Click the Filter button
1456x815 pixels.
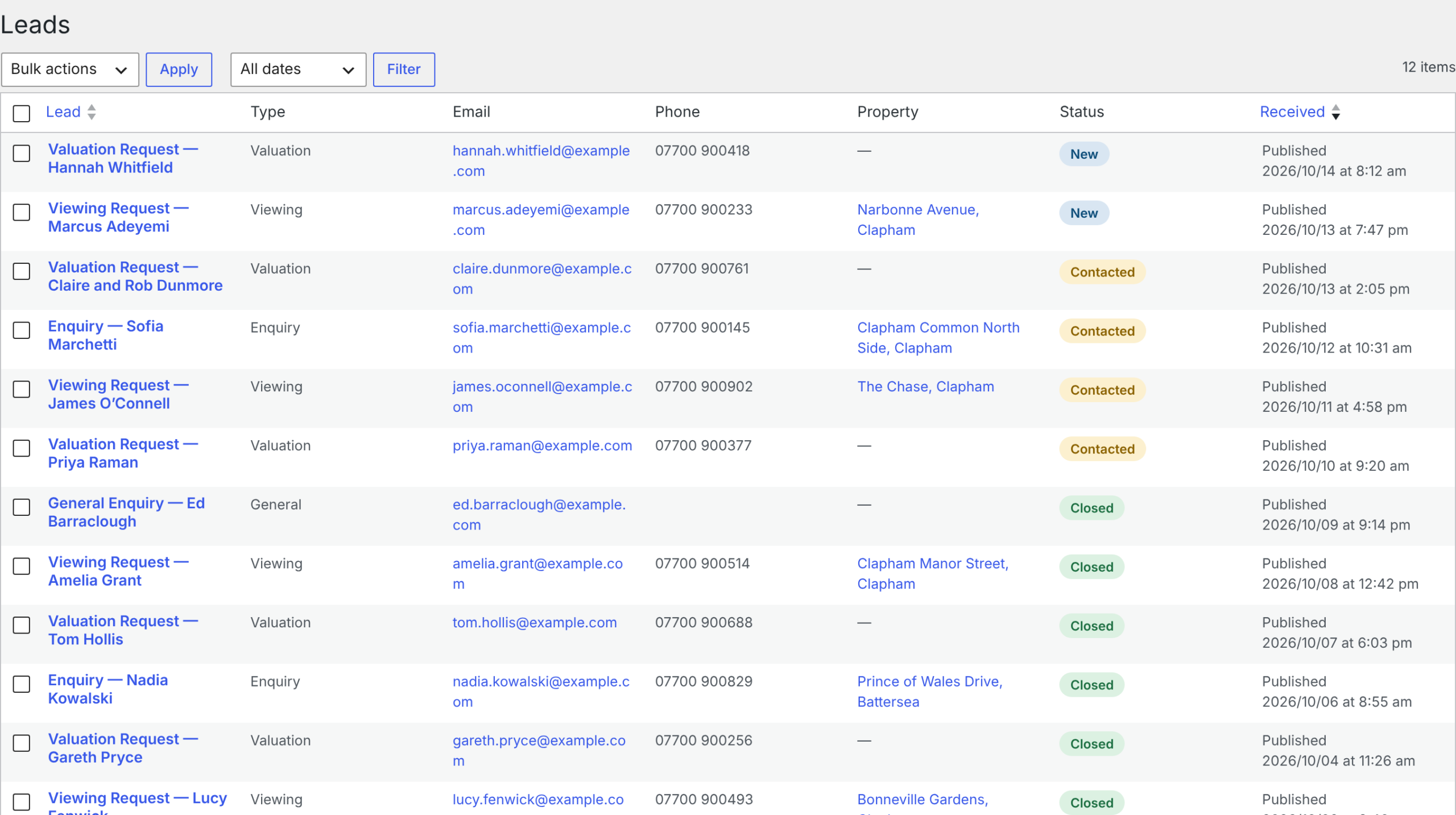404,69
